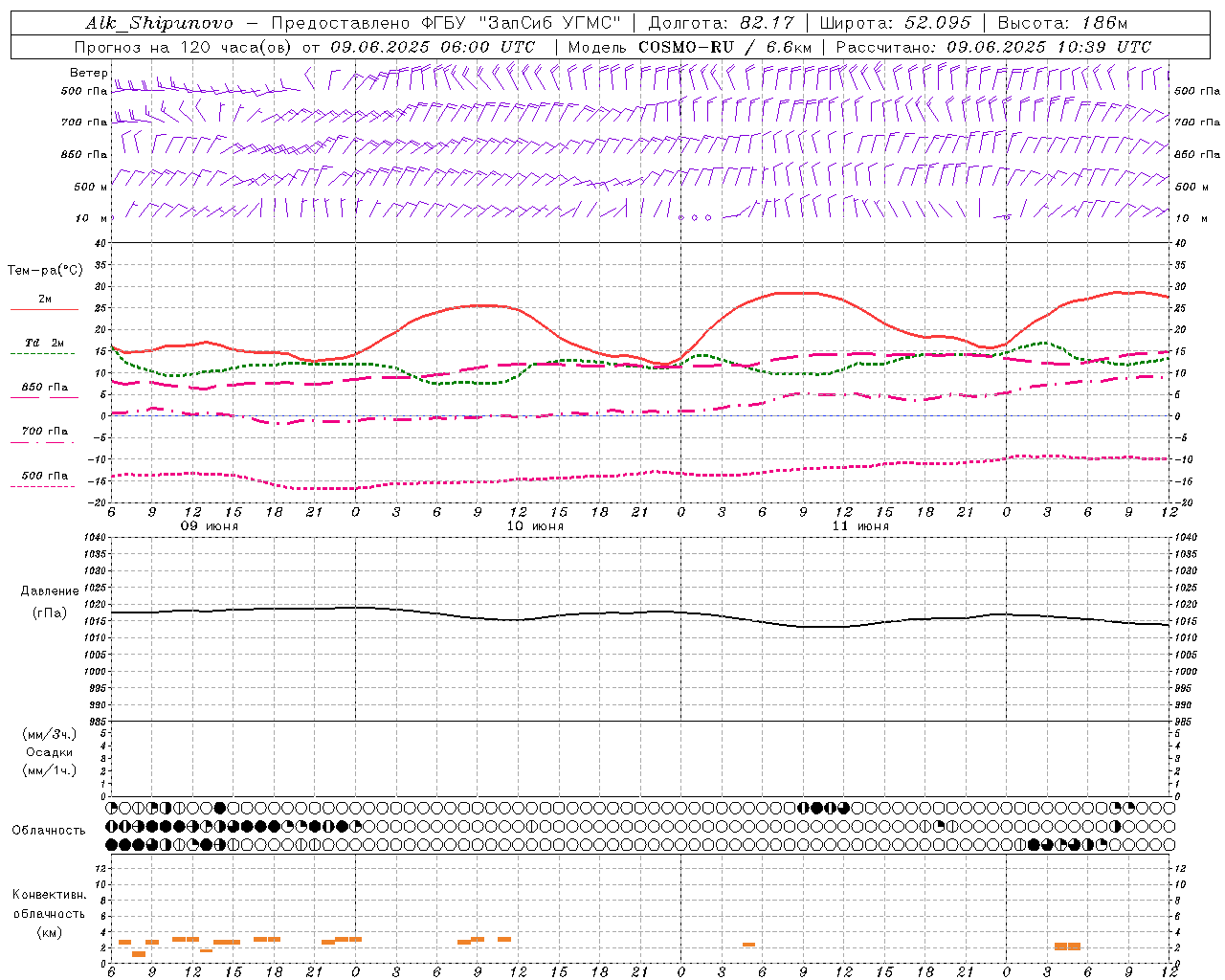Screen dimensions: 1225x980
Task: Click the Ветер panel label
Action: coord(88,73)
